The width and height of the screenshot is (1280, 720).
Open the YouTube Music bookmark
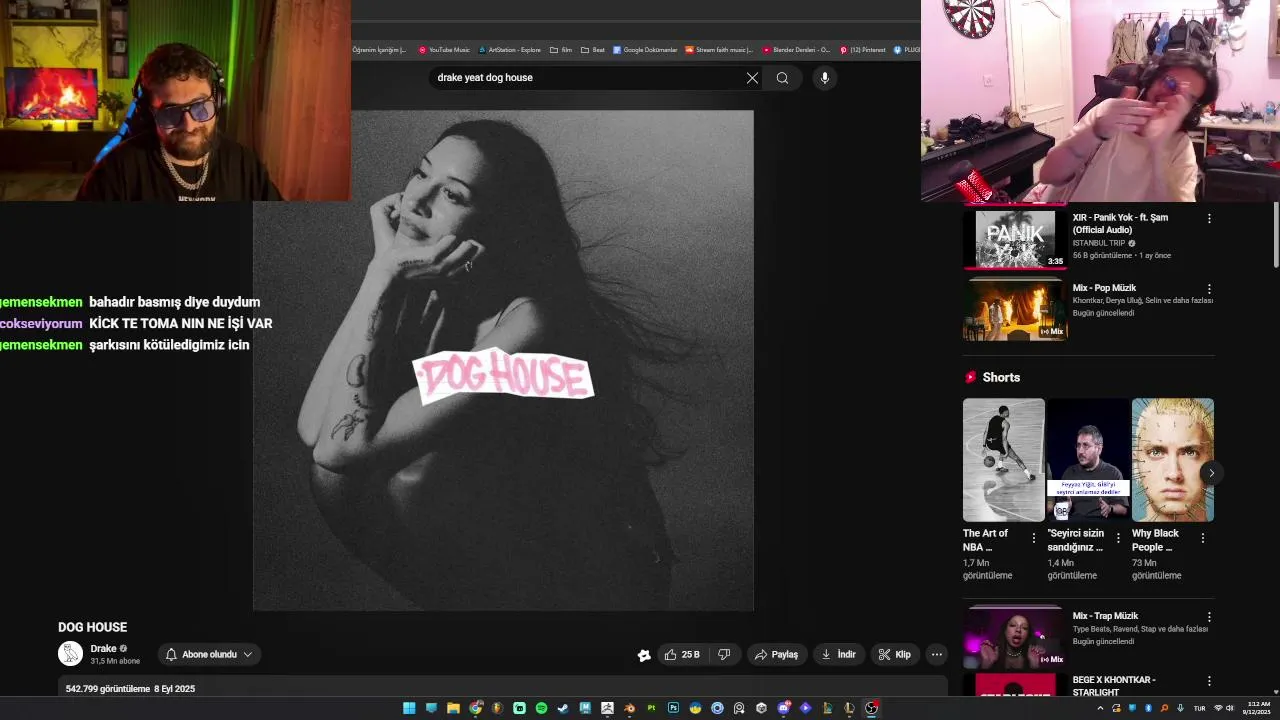(x=444, y=50)
